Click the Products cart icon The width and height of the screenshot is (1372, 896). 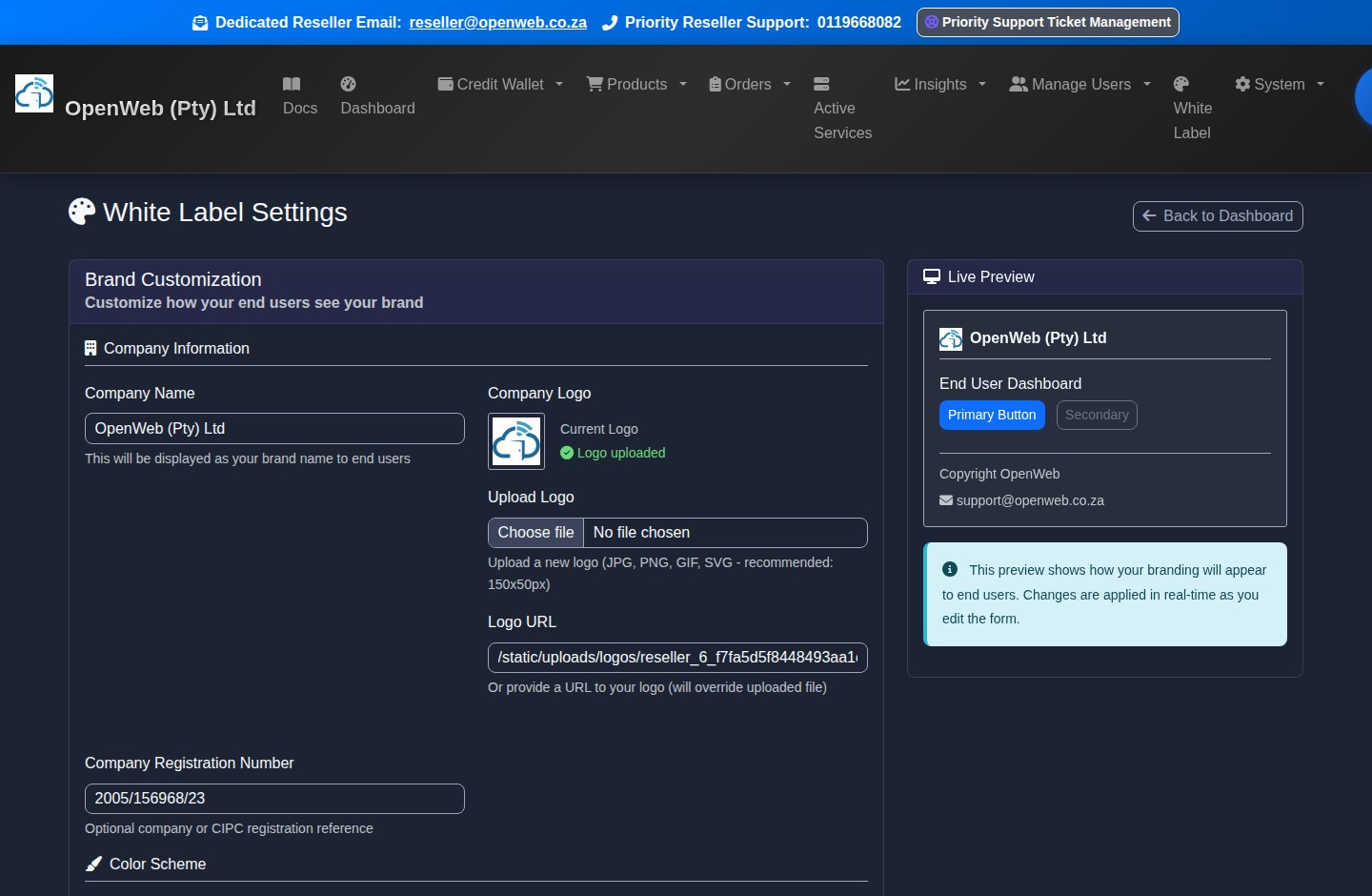(x=595, y=84)
